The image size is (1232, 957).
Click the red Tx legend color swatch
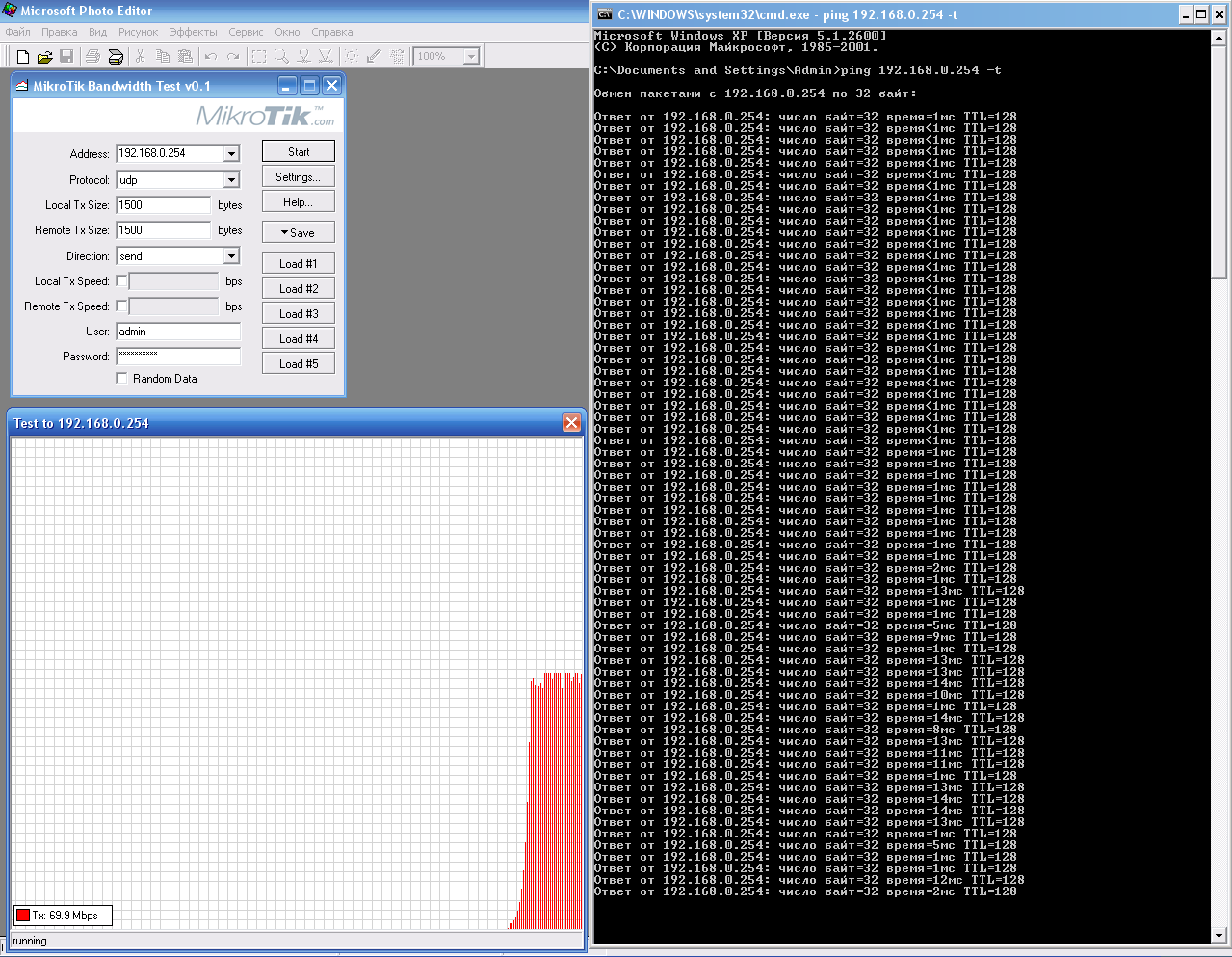click(23, 916)
